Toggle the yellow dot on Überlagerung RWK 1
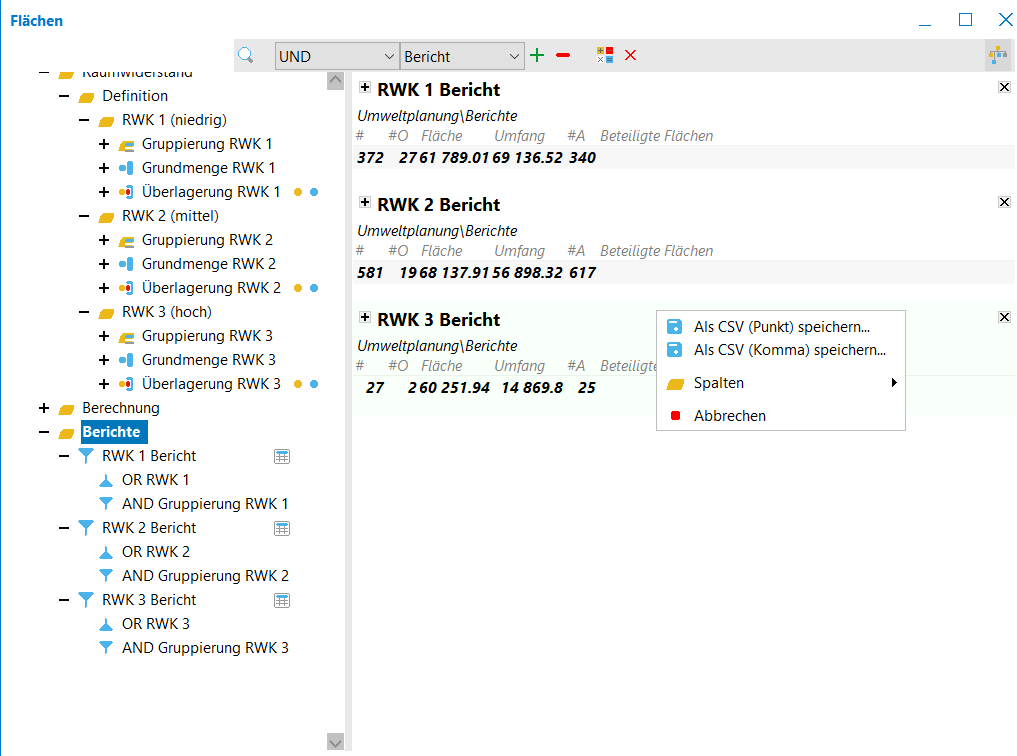The width and height of the screenshot is (1017, 756). point(298,192)
